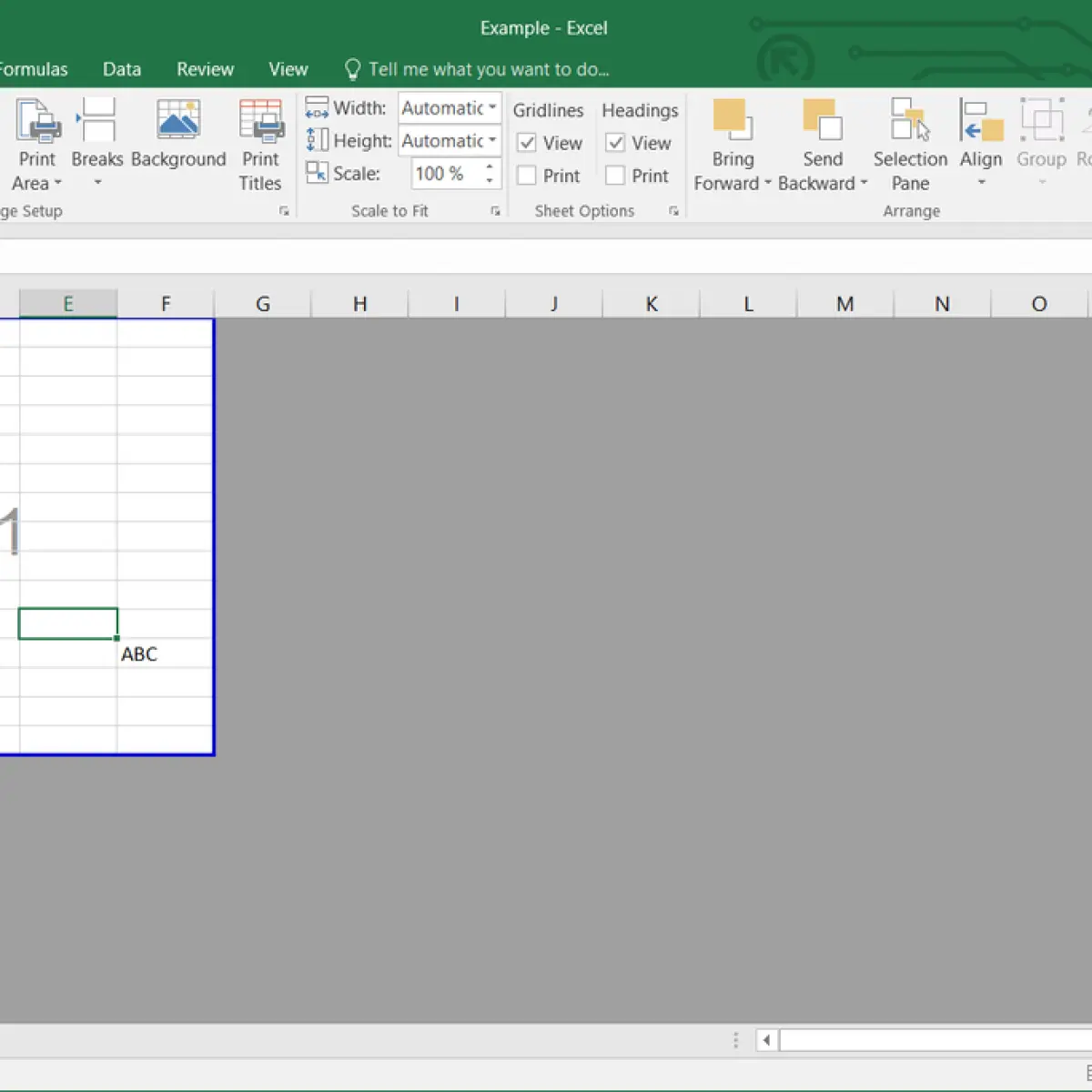Select column E header
1092x1092 pixels.
pyautogui.click(x=68, y=304)
